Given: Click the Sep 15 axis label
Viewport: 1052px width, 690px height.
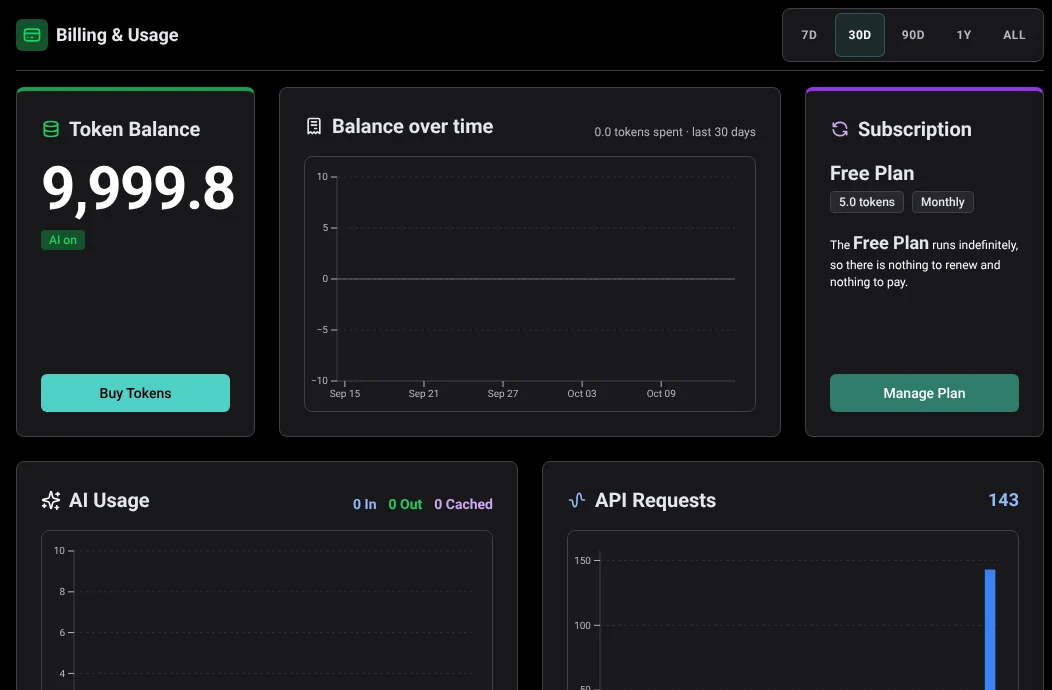Looking at the screenshot, I should (x=345, y=393).
